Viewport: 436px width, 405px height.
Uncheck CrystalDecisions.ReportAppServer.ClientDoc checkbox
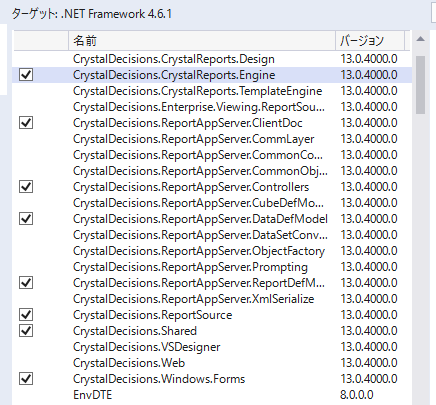pos(26,123)
